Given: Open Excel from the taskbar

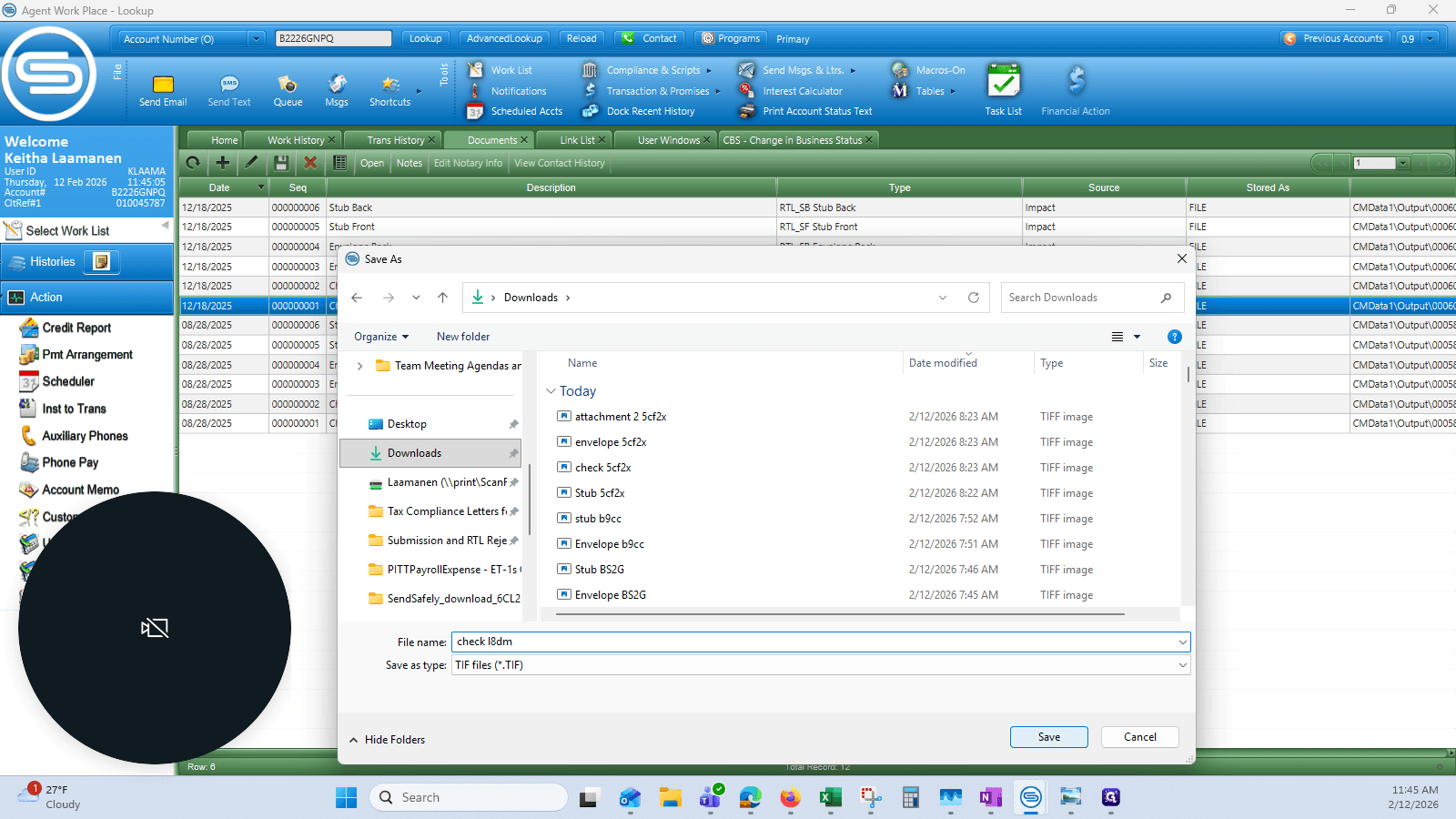Looking at the screenshot, I should pyautogui.click(x=830, y=798).
